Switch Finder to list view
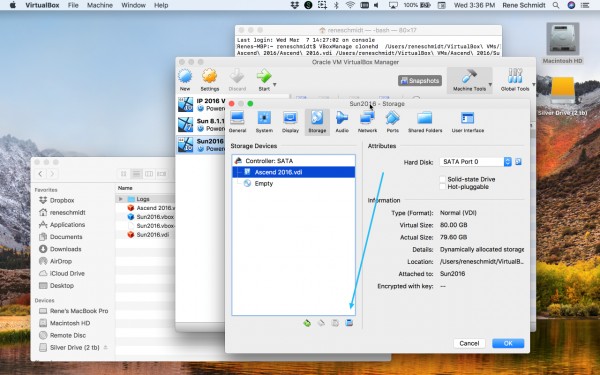 click(x=136, y=174)
